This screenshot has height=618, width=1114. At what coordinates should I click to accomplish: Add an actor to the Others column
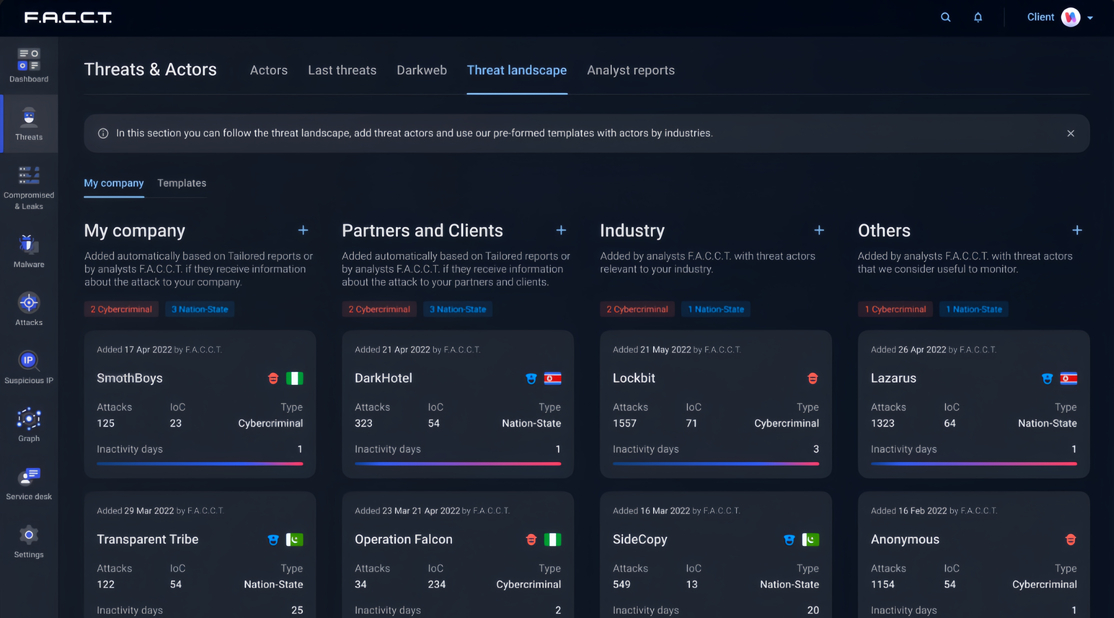[x=1077, y=230]
